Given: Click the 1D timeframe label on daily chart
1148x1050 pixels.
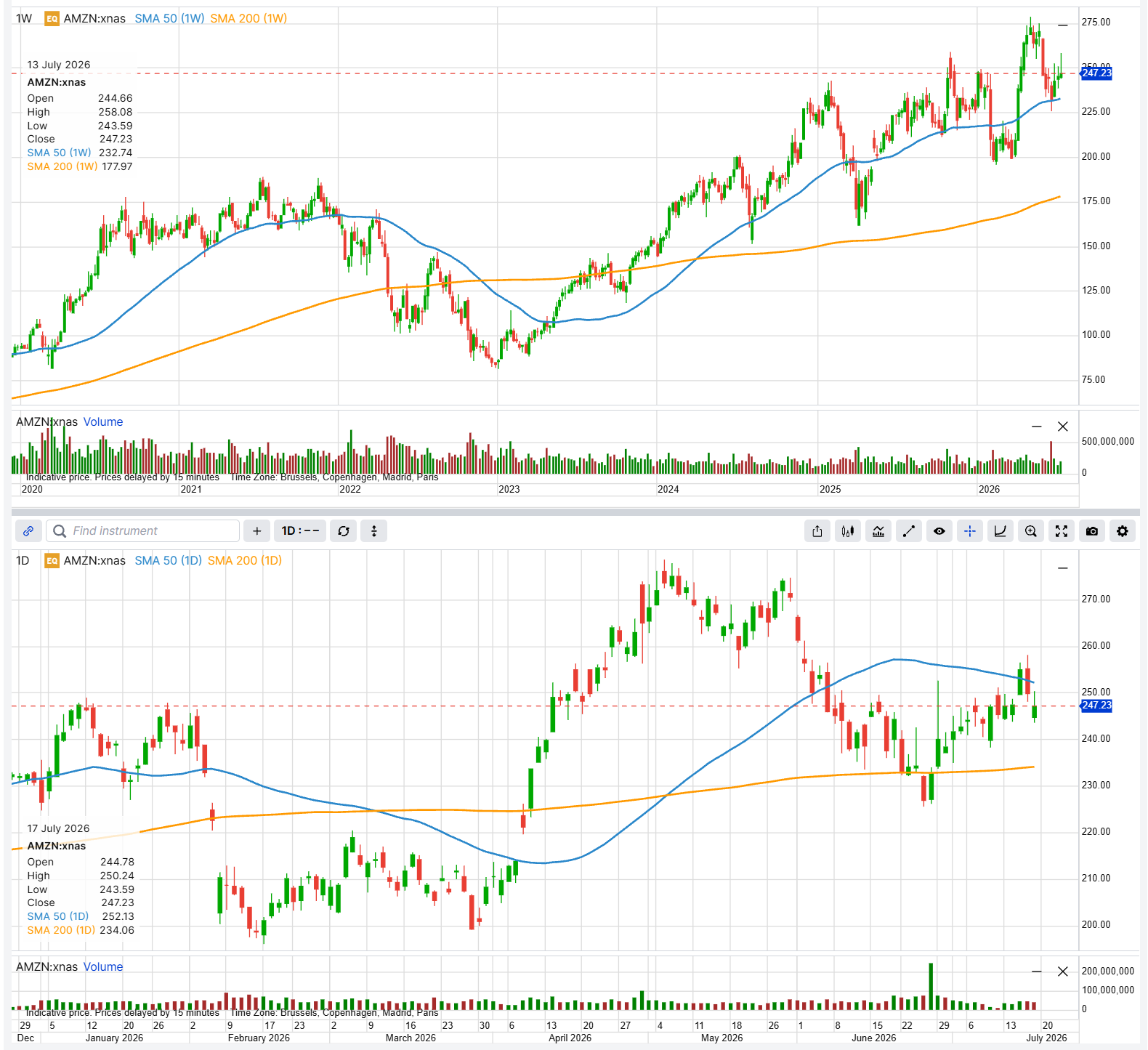Looking at the screenshot, I should pos(23,561).
